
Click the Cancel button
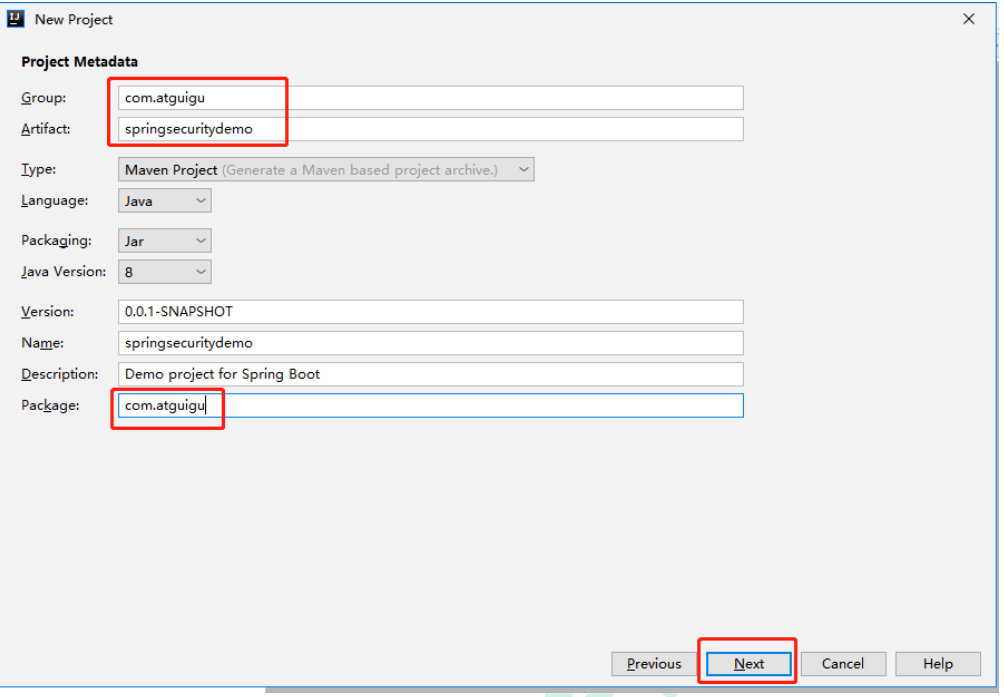pyautogui.click(x=843, y=664)
